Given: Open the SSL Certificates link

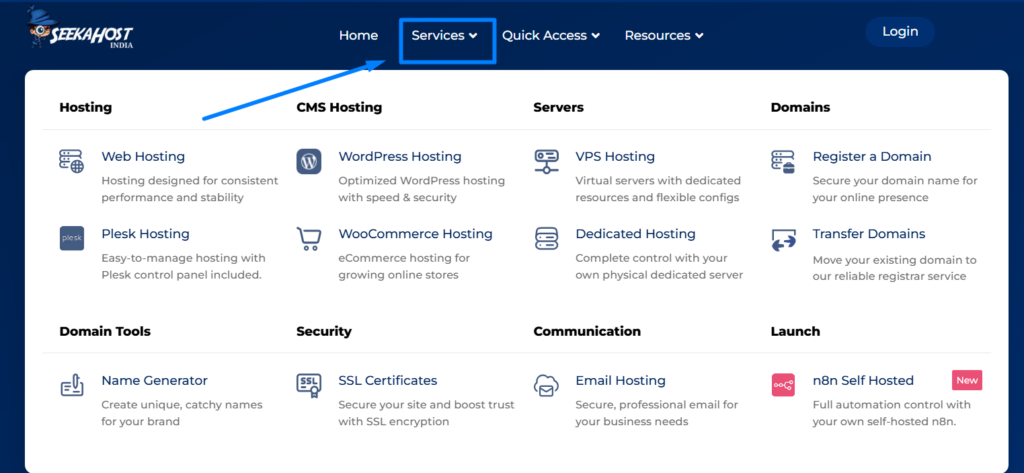Looking at the screenshot, I should click(388, 380).
